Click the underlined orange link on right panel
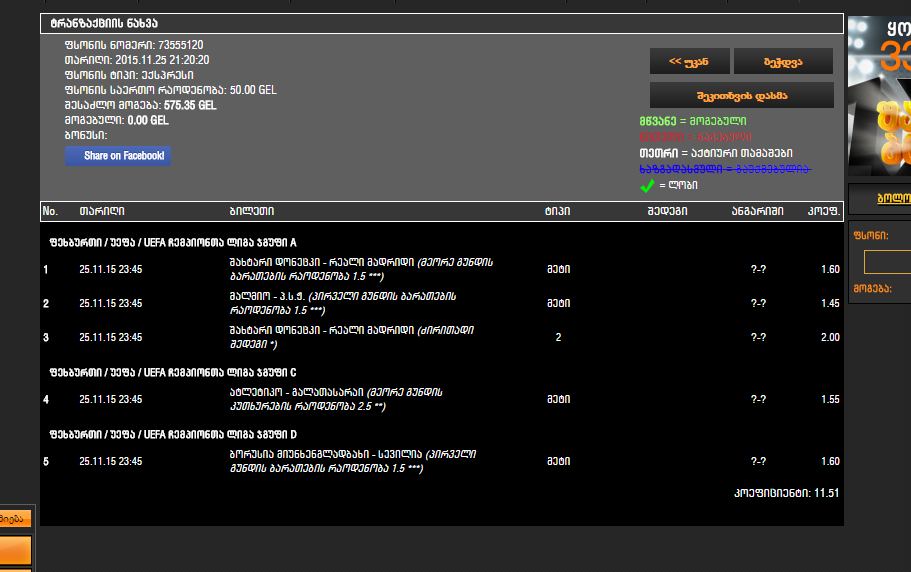 coord(894,198)
